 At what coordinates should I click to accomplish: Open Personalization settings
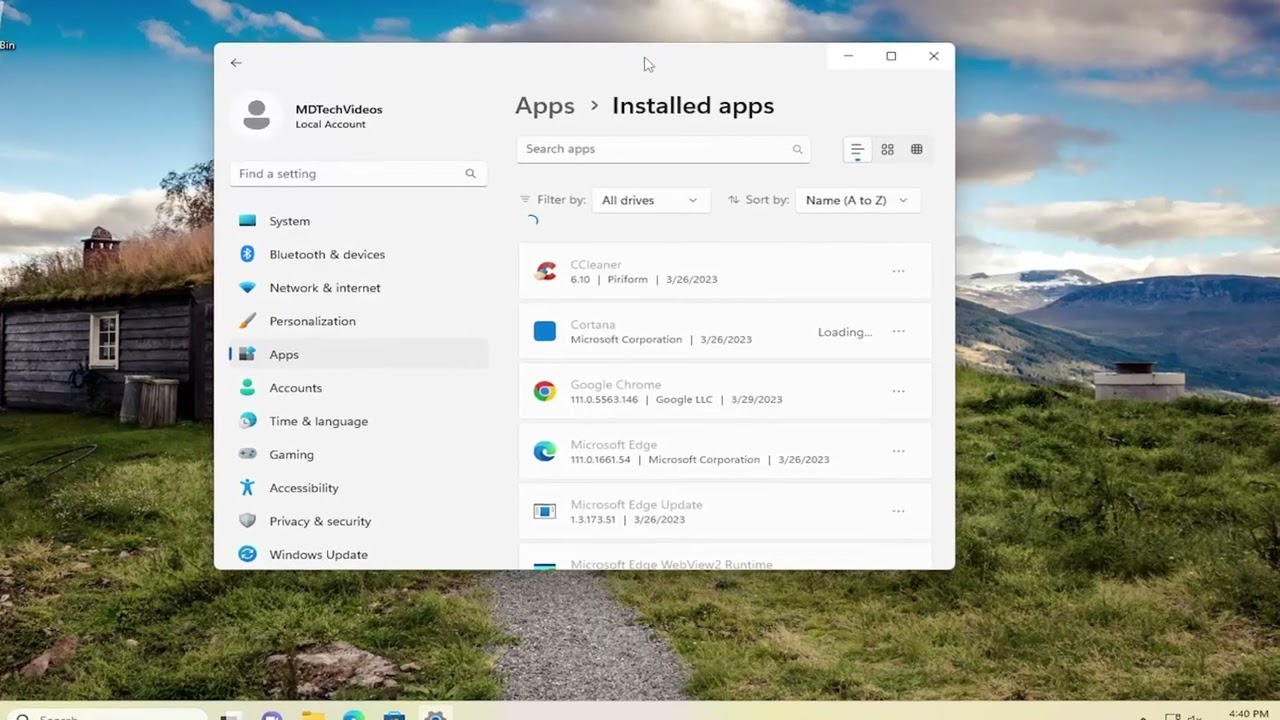[359, 321]
